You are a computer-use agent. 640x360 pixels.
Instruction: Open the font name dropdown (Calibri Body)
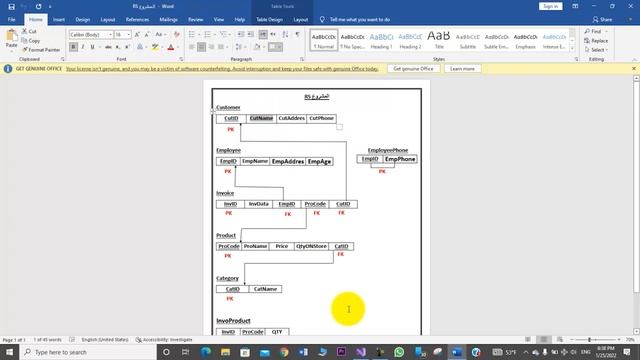111,35
